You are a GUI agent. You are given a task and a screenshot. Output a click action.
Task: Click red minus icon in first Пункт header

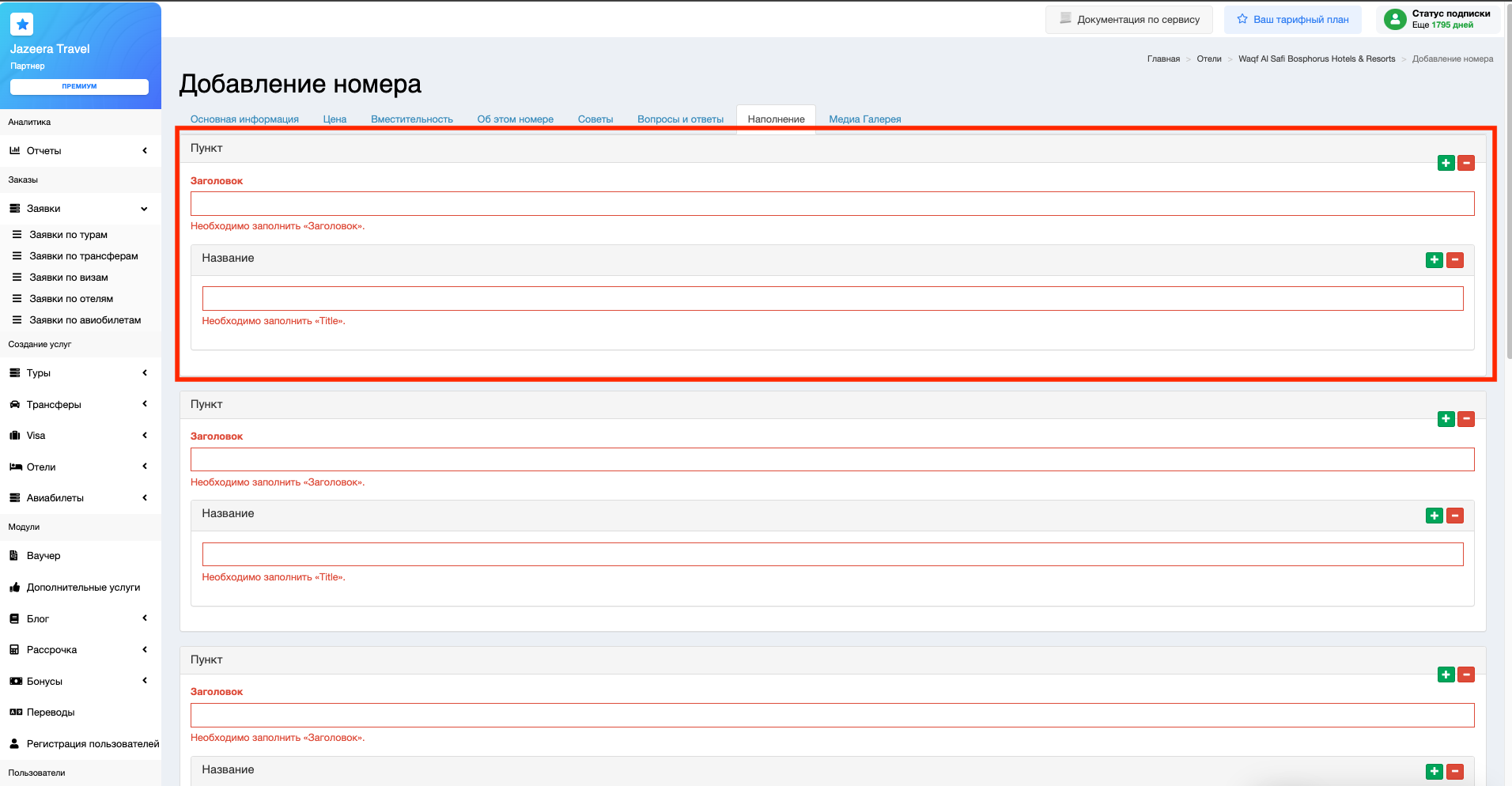[x=1466, y=163]
